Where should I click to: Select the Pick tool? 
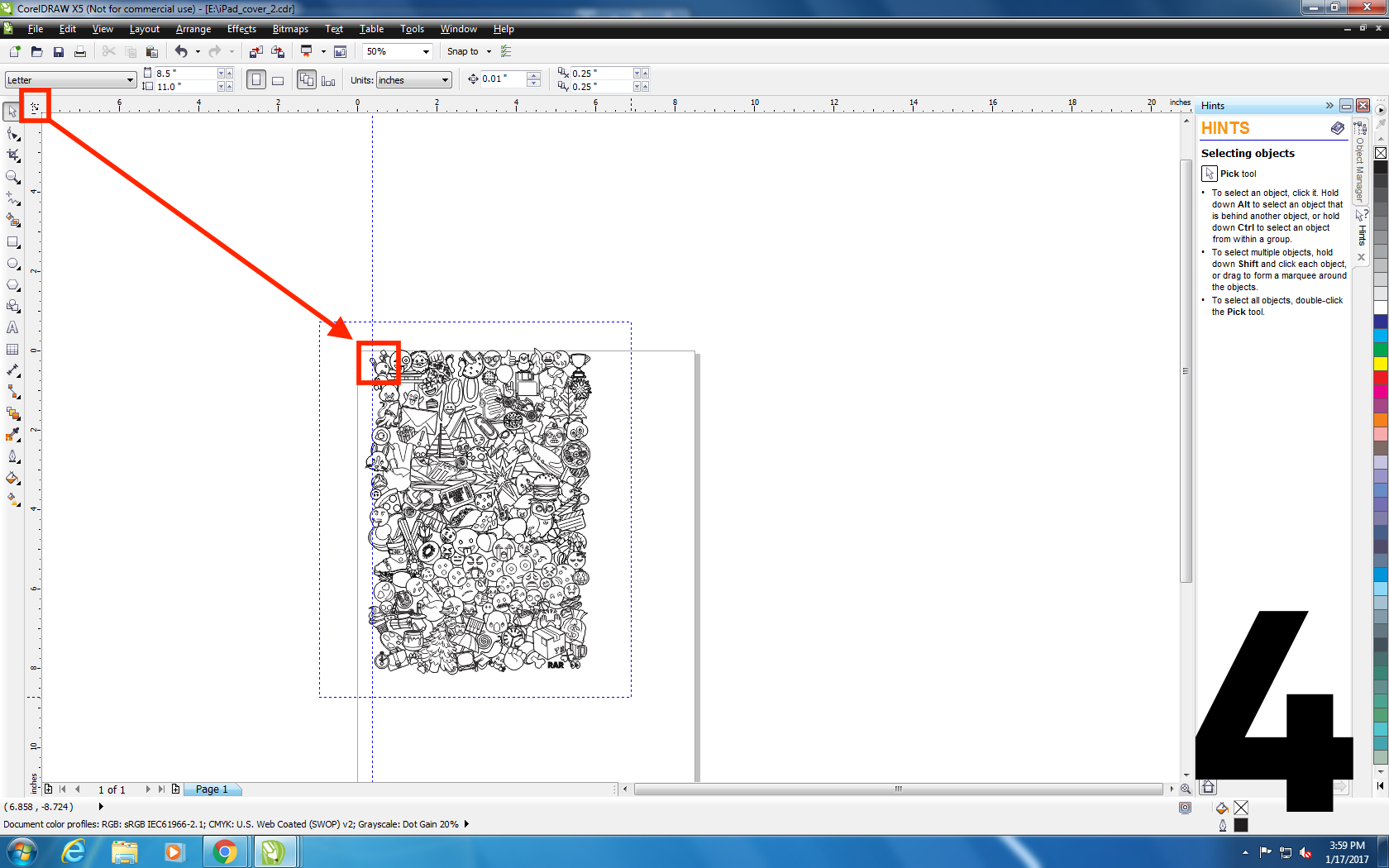(12, 112)
